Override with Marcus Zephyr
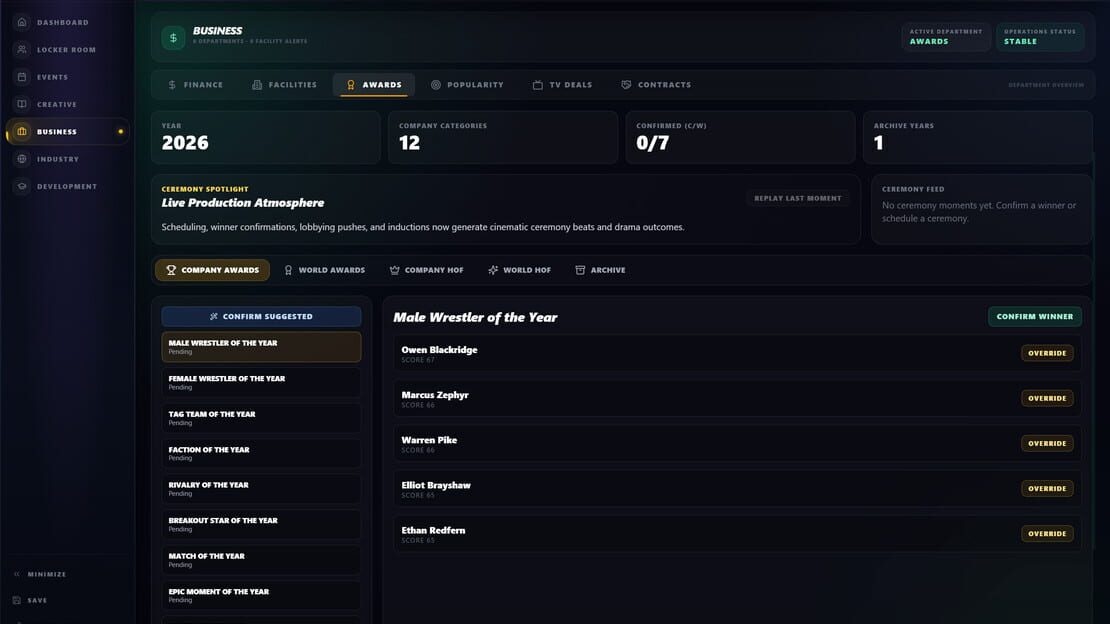 [1047, 398]
